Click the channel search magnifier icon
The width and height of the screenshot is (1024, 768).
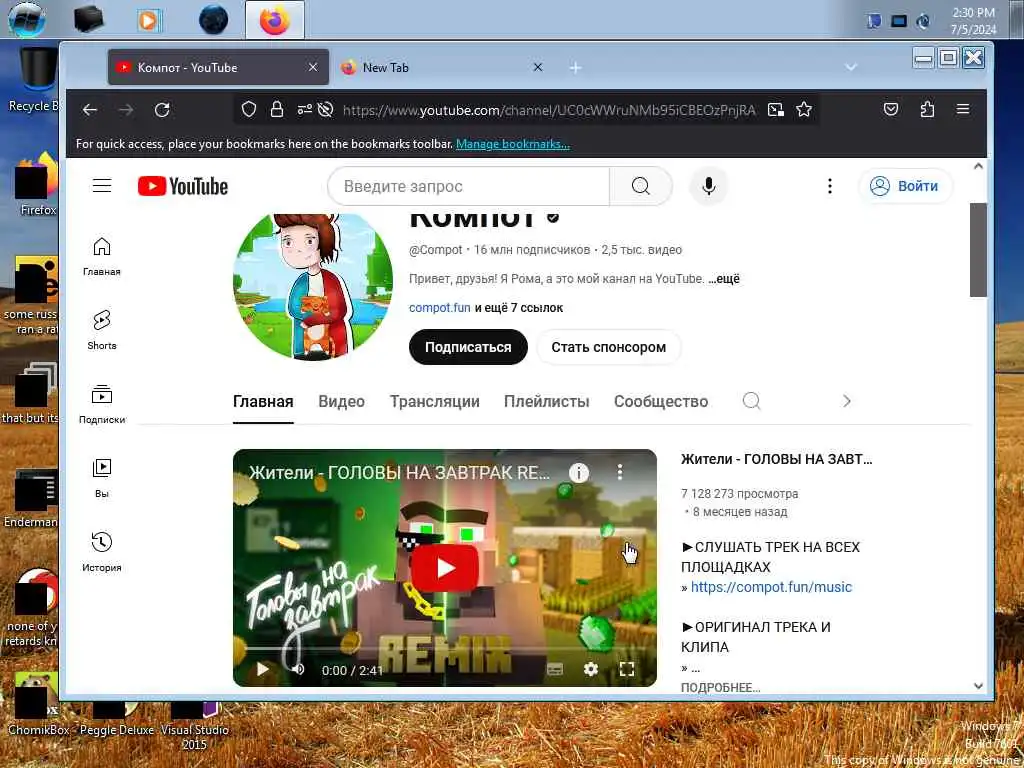(752, 401)
